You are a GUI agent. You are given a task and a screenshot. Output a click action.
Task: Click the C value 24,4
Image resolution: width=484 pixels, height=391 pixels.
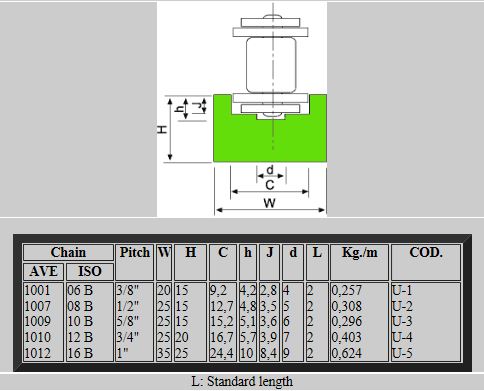pyautogui.click(x=222, y=353)
